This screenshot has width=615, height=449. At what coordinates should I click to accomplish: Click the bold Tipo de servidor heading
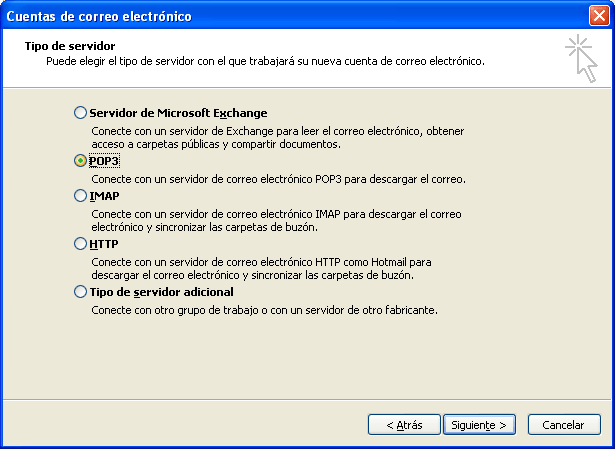[70, 47]
